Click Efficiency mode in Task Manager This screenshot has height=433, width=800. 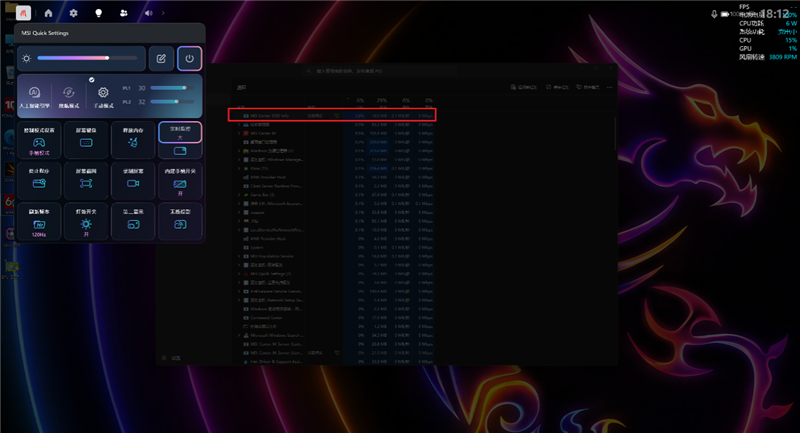(588, 87)
